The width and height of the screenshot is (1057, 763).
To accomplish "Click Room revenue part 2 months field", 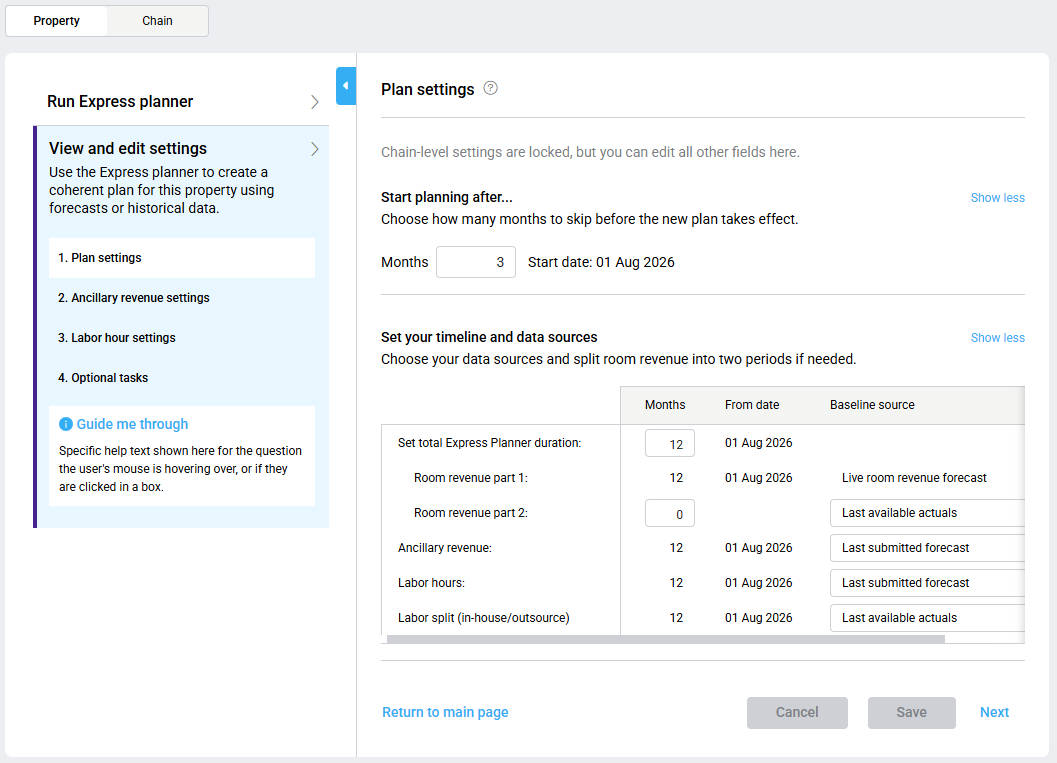I will tap(669, 513).
